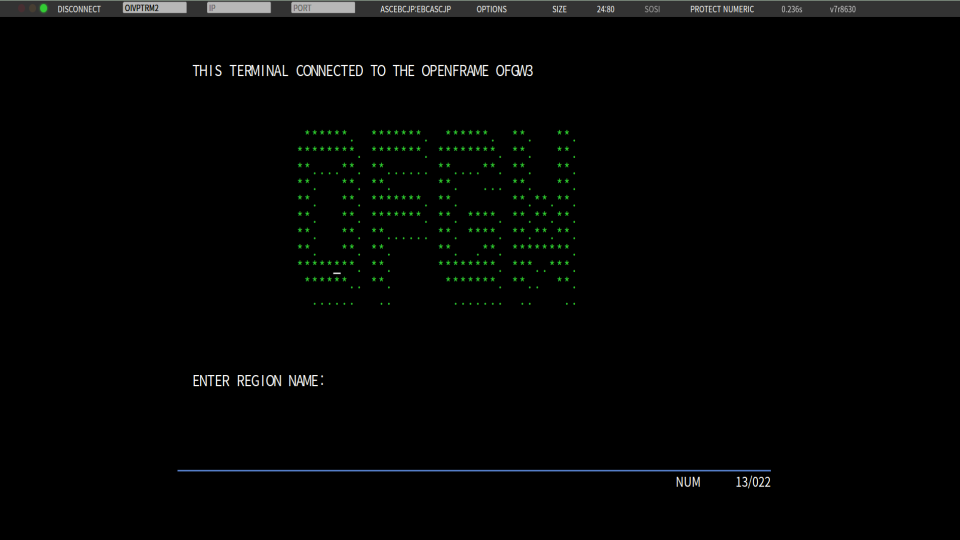Click the 13/022 cursor position indicator
This screenshot has height=540, width=960.
coord(752,482)
